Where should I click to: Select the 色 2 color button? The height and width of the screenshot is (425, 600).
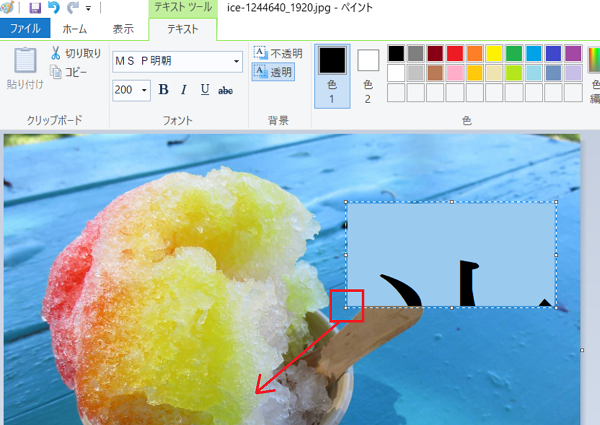pos(368,76)
